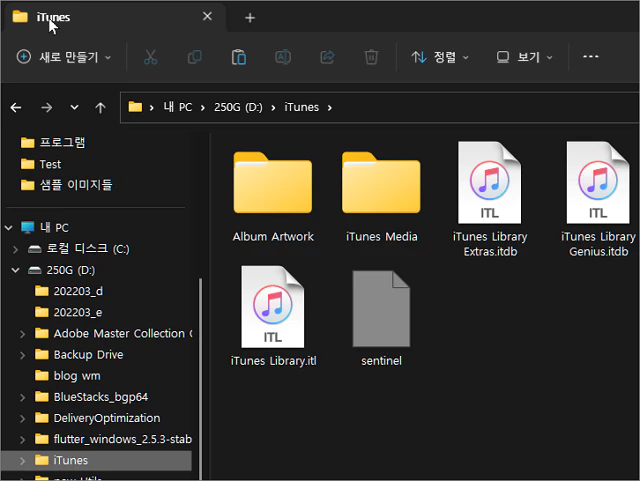Expand flutter_windows_2.5.3-stab folder node
This screenshot has height=481, width=640.
point(22,440)
